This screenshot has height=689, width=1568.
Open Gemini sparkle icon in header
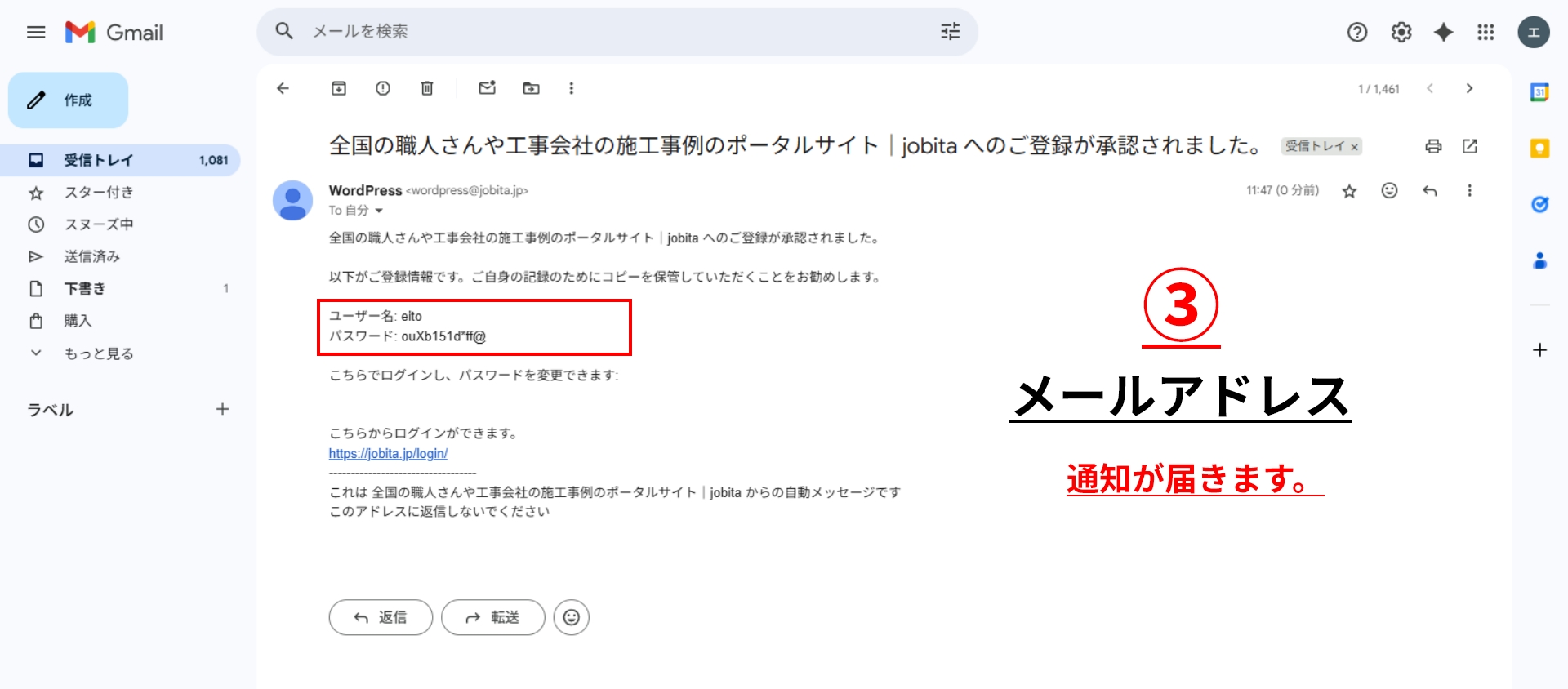point(1444,32)
